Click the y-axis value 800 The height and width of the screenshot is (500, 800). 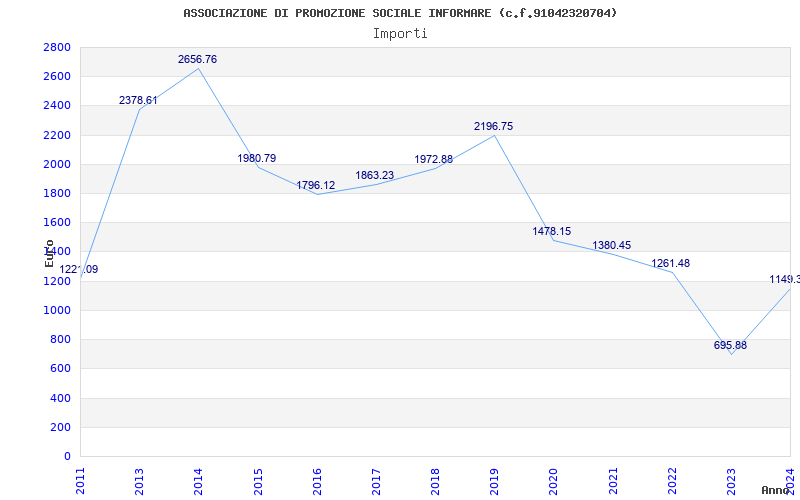coord(60,339)
